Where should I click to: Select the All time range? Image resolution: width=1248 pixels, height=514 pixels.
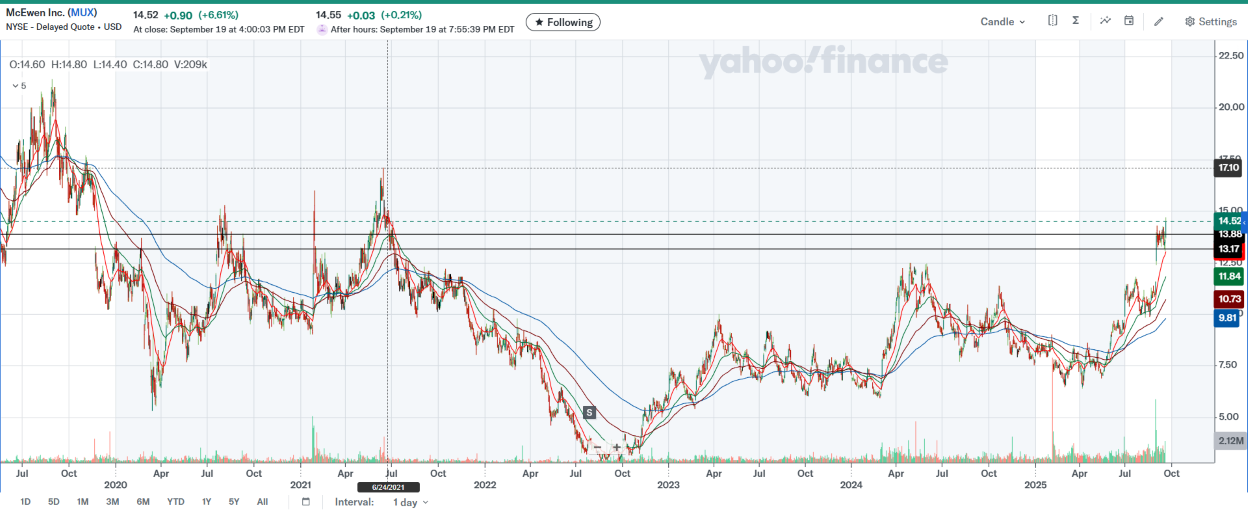pyautogui.click(x=262, y=502)
